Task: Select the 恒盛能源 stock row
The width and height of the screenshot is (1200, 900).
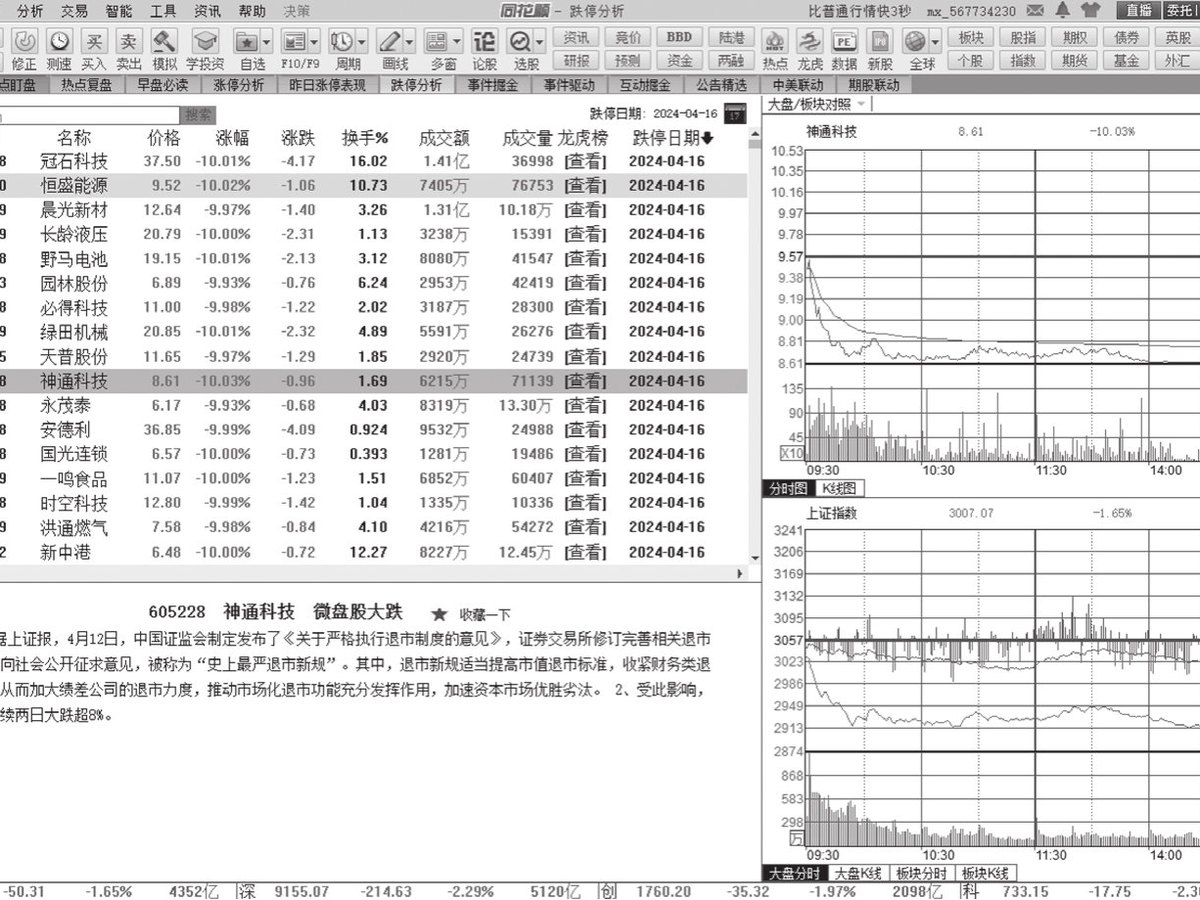Action: (373, 185)
